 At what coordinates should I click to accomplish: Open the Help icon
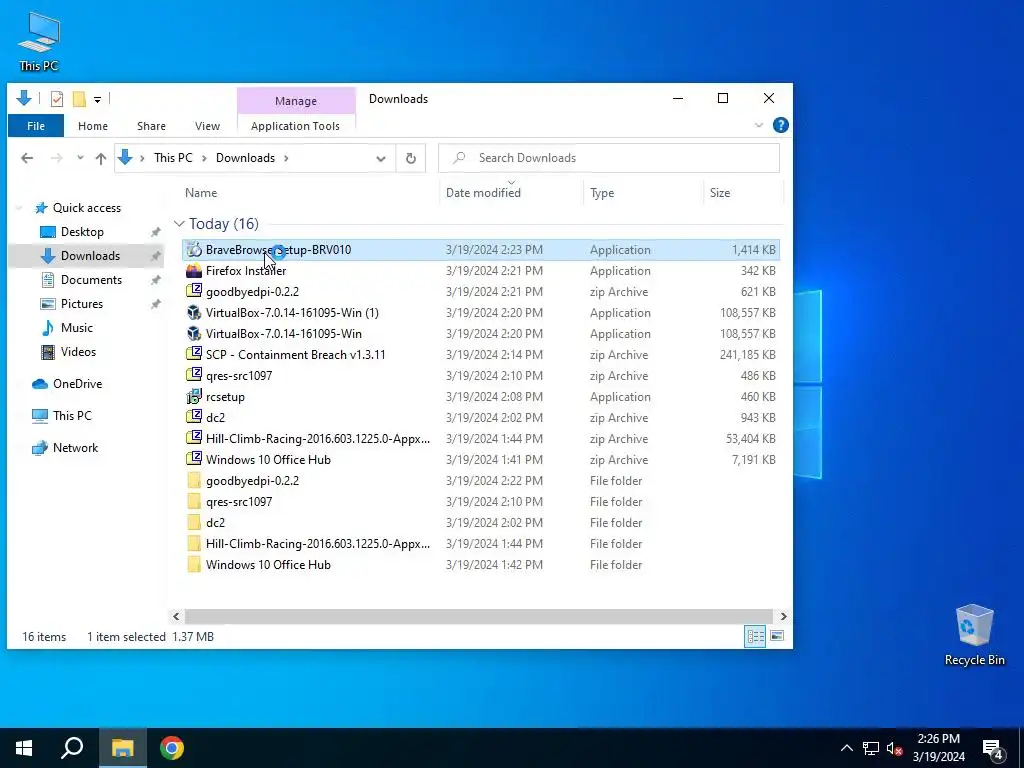780,125
